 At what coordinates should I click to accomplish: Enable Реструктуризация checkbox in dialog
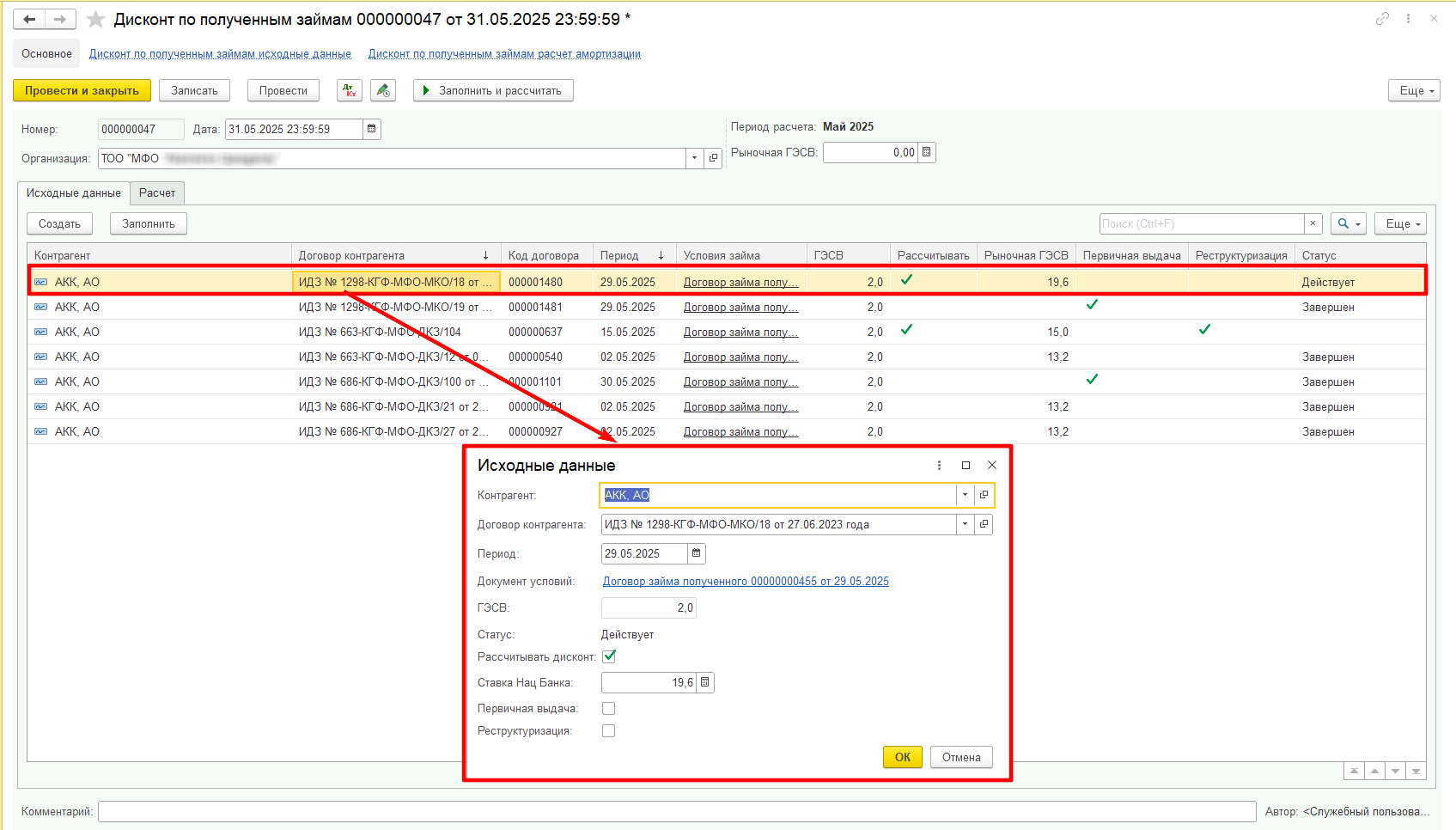coord(609,731)
